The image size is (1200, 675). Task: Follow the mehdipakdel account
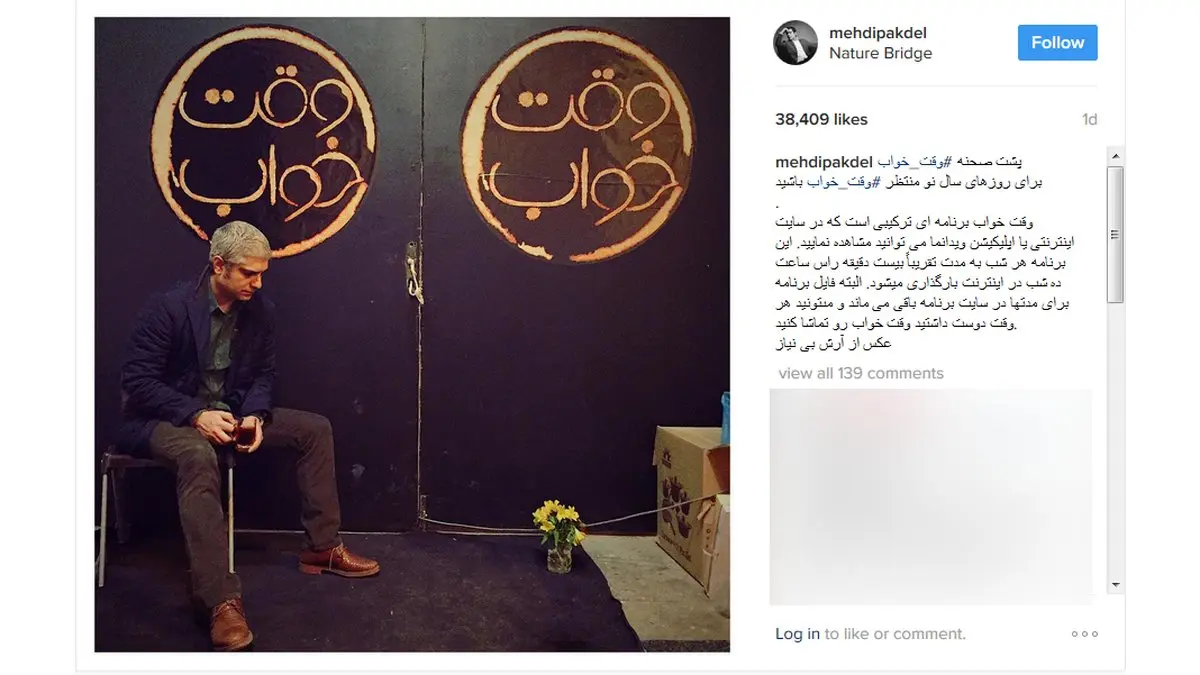coord(1057,43)
